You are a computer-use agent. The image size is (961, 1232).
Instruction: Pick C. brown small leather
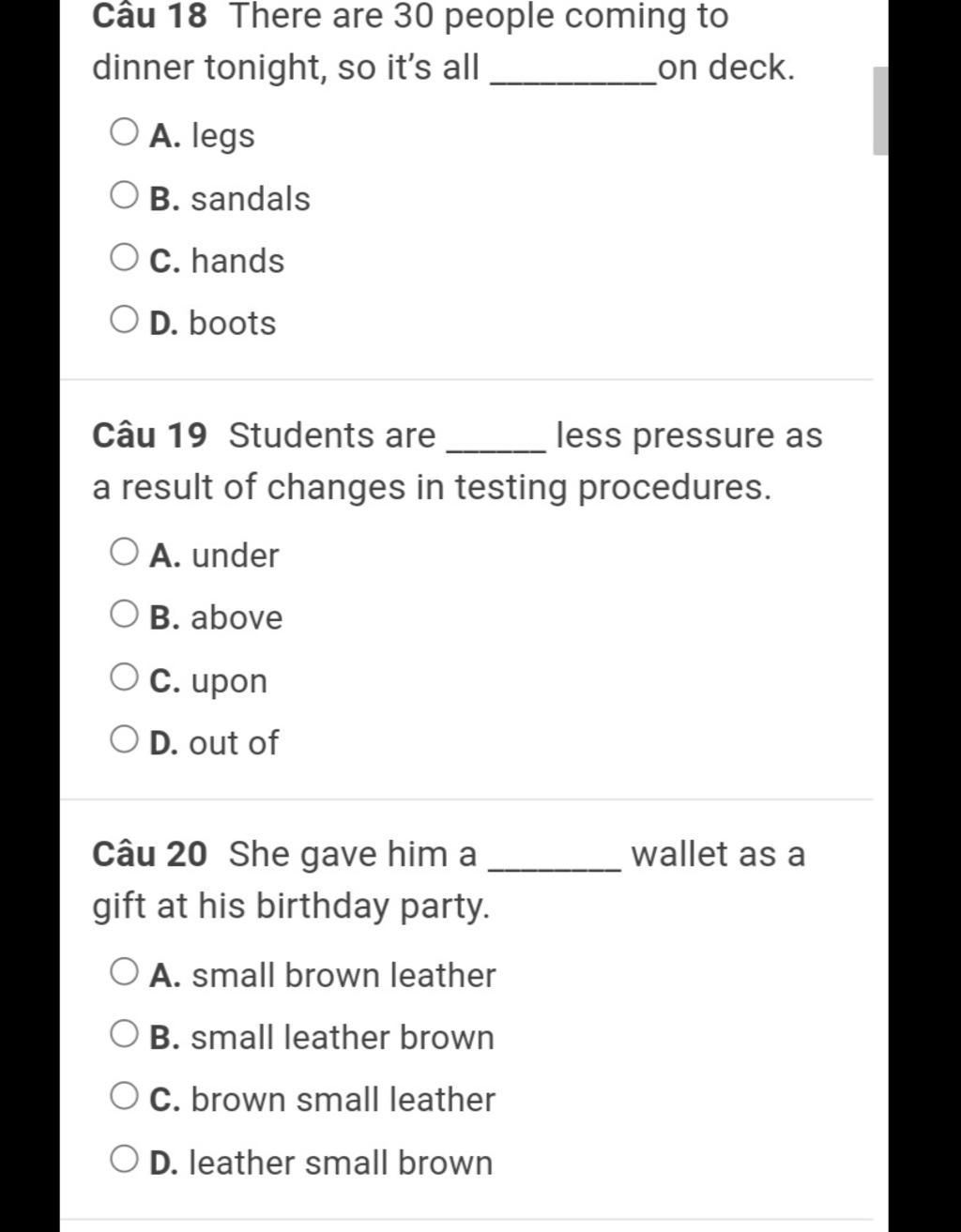coord(124,1096)
